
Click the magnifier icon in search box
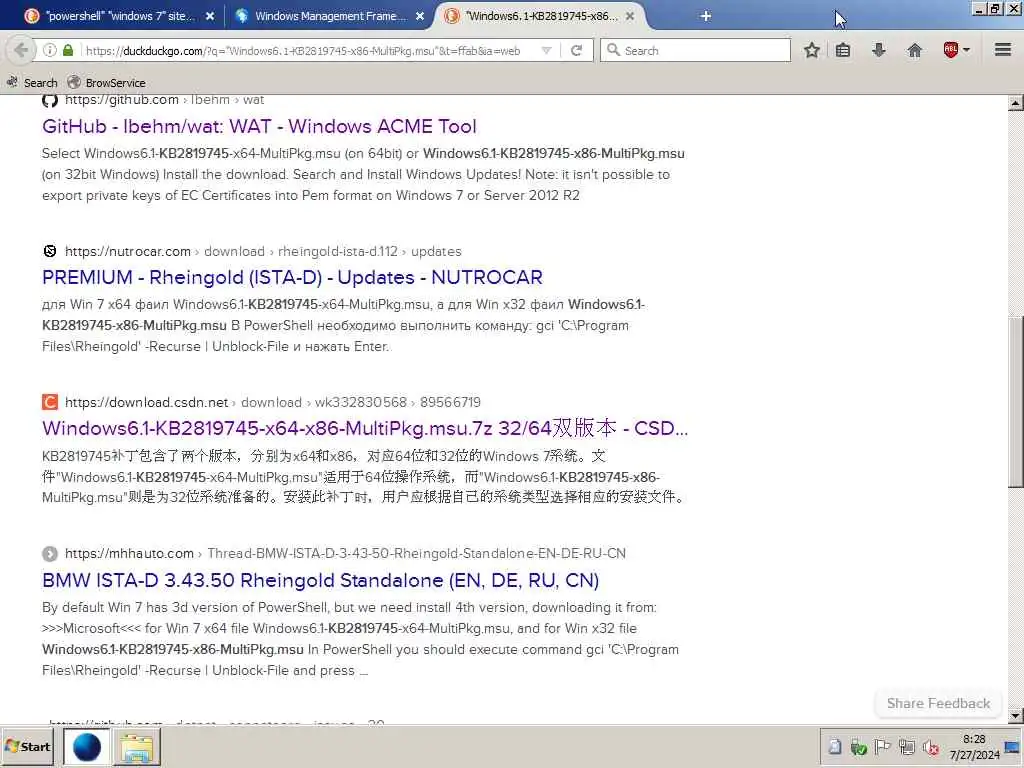click(613, 50)
